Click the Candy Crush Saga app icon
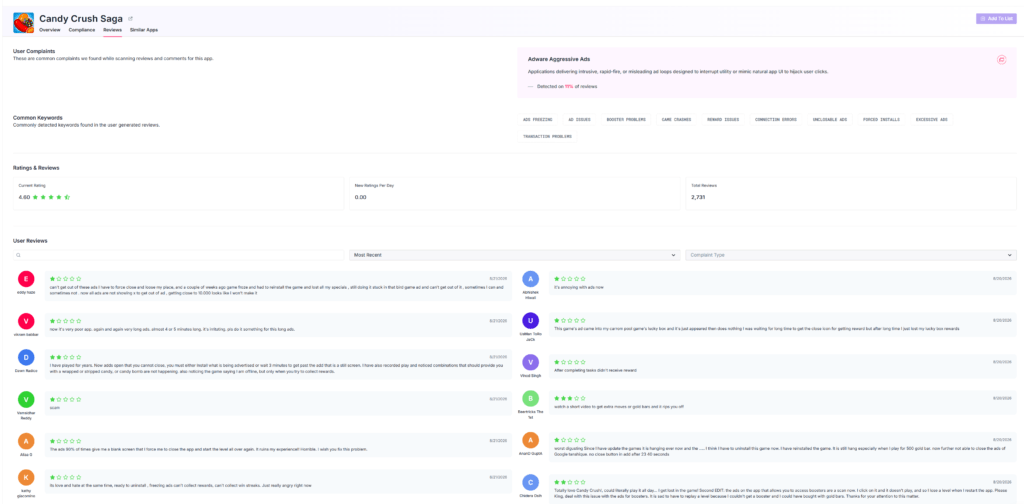Viewport: 1024px width, 504px height. tap(24, 23)
